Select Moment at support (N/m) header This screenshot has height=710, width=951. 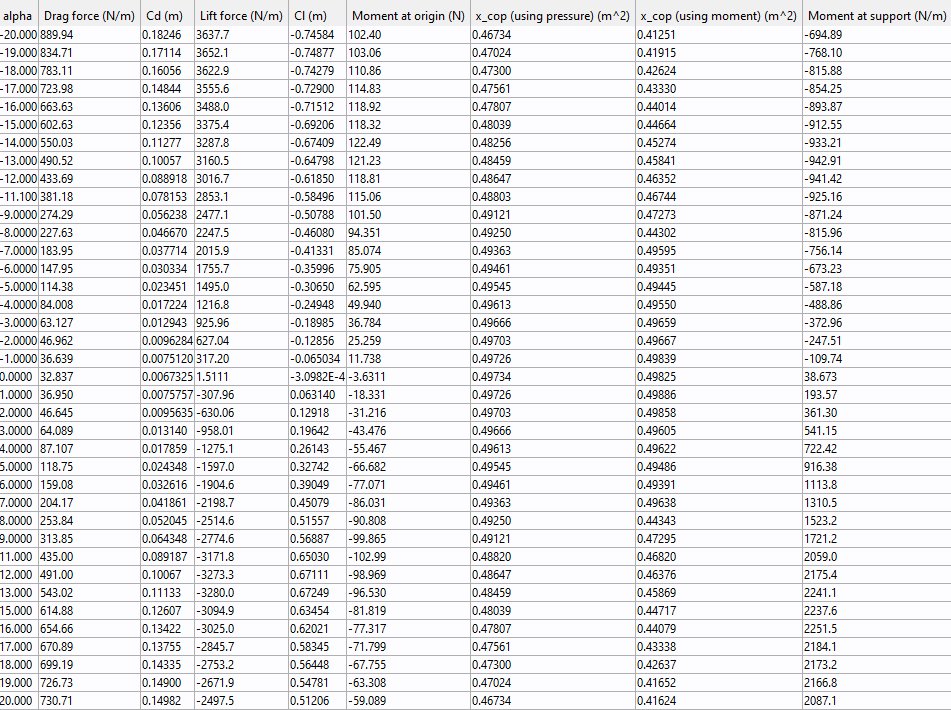[877, 16]
